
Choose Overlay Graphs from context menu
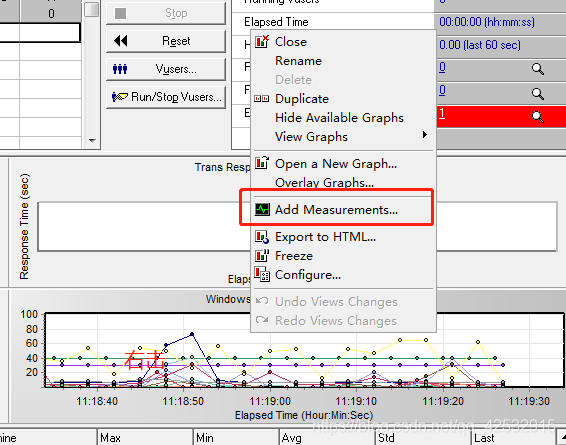(324, 182)
